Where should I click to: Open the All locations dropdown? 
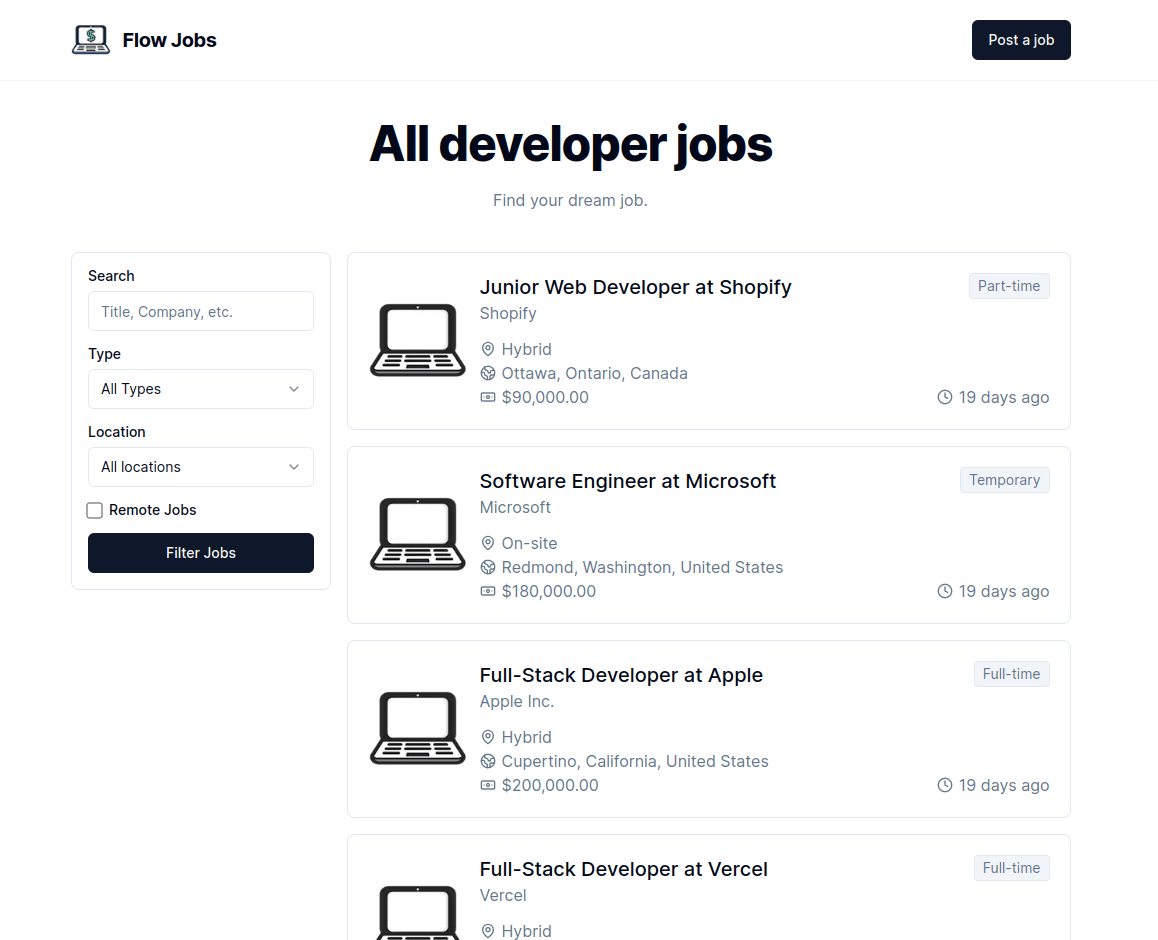(200, 467)
